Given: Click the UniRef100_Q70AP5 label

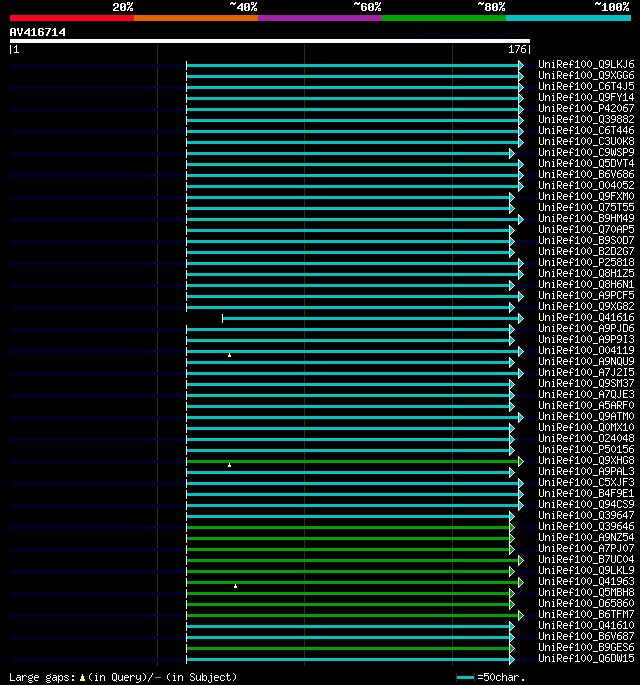Looking at the screenshot, I should click(586, 229).
